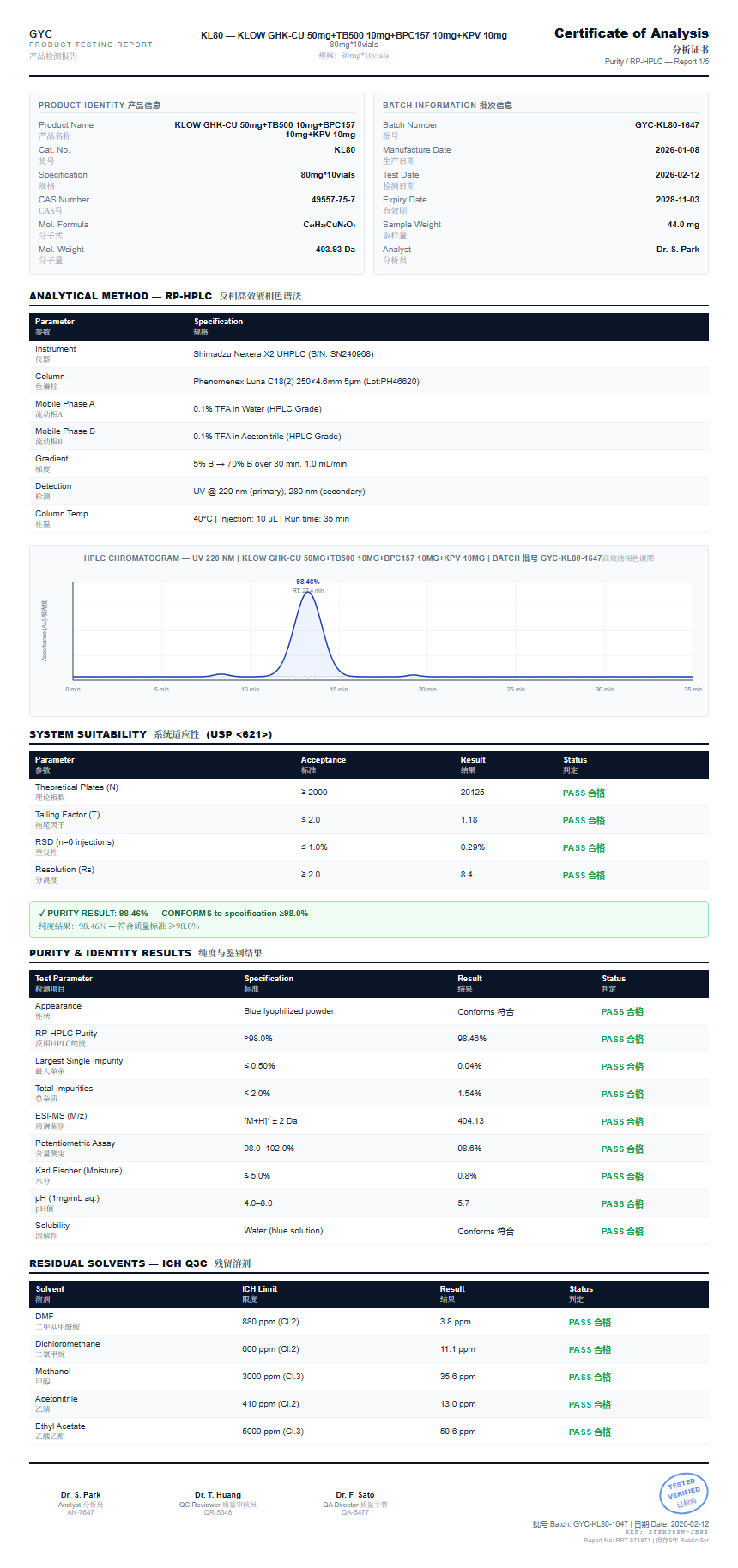
Task: Click the checkmark in the purity result banner
Action: tap(42, 914)
